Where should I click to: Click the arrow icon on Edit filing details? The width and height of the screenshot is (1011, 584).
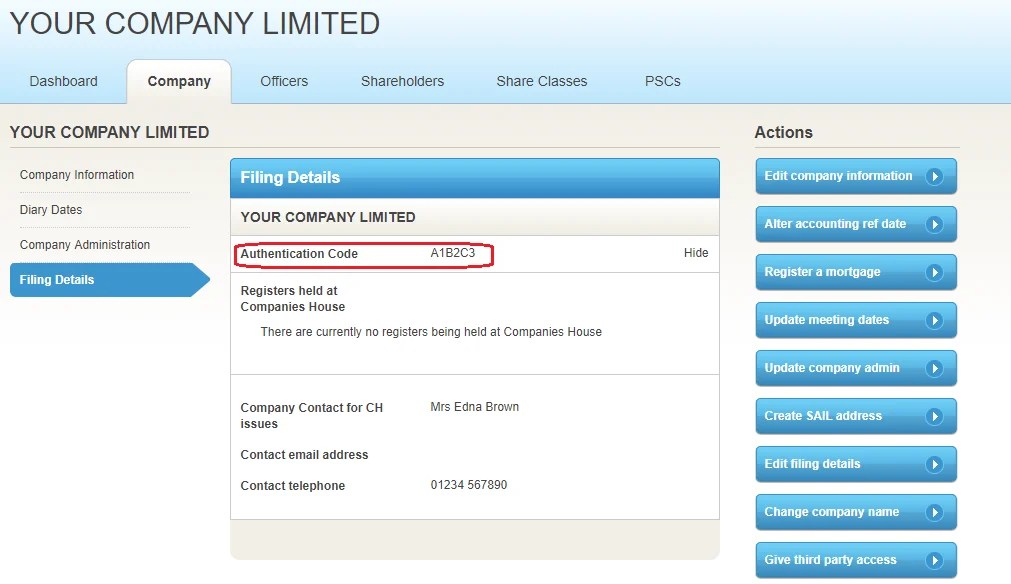pos(938,463)
